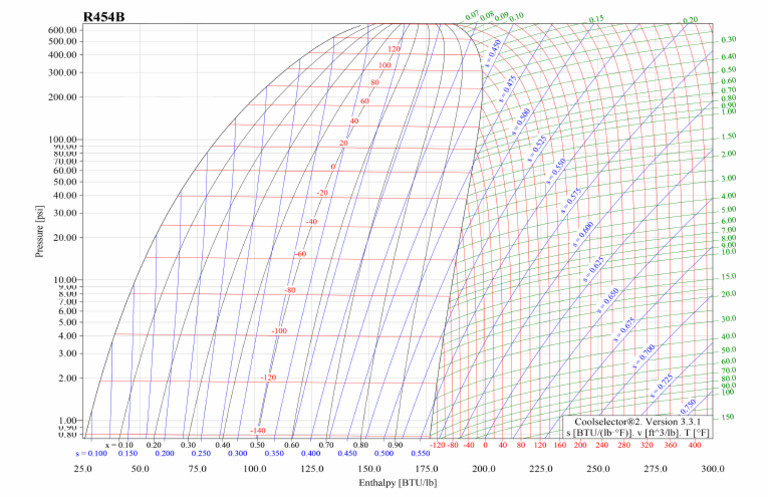Click the red 160 temperature label
The width and height of the screenshot is (768, 497).
click(560, 445)
